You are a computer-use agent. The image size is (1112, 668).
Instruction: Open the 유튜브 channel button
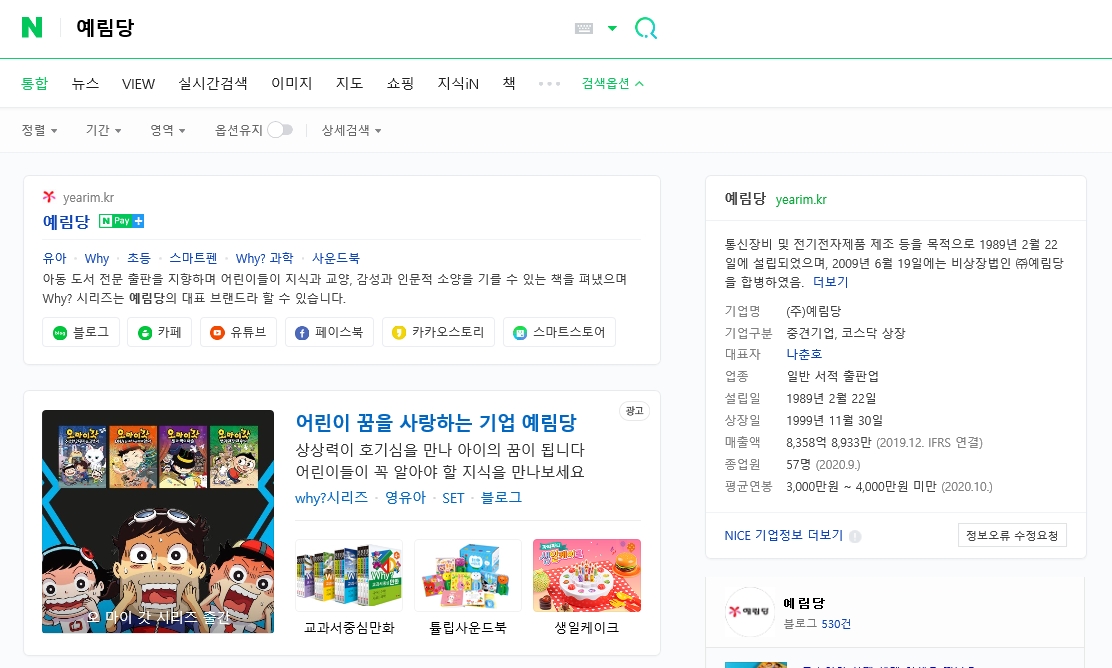coord(238,332)
